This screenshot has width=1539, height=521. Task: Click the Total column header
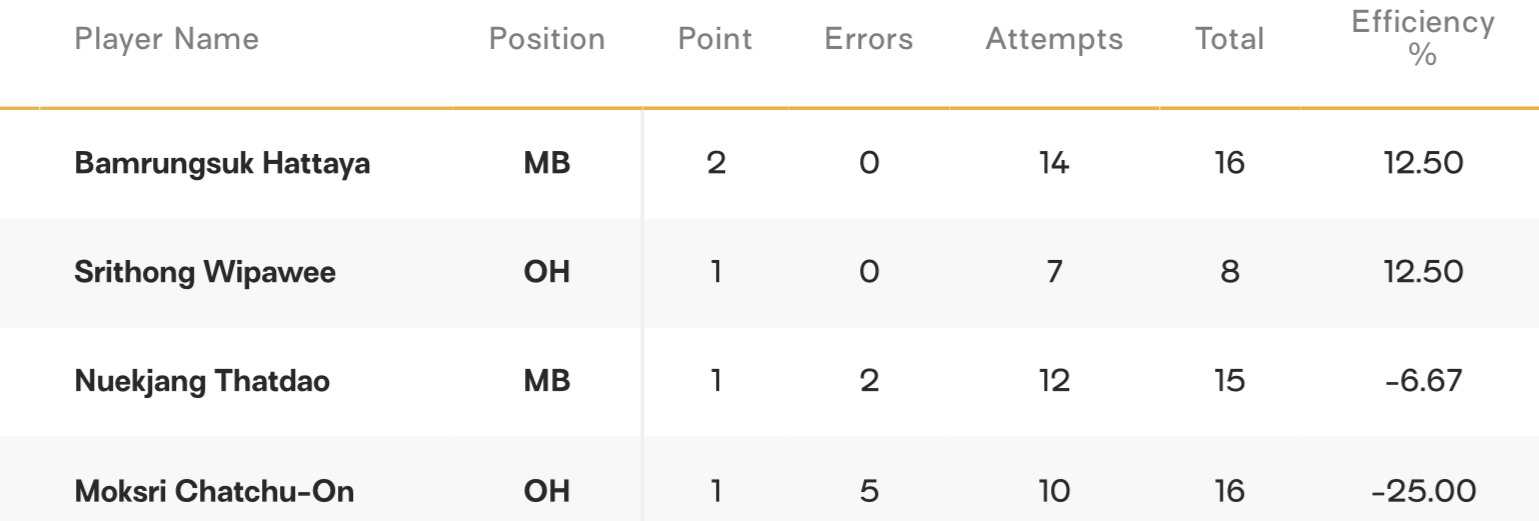pyautogui.click(x=1229, y=40)
